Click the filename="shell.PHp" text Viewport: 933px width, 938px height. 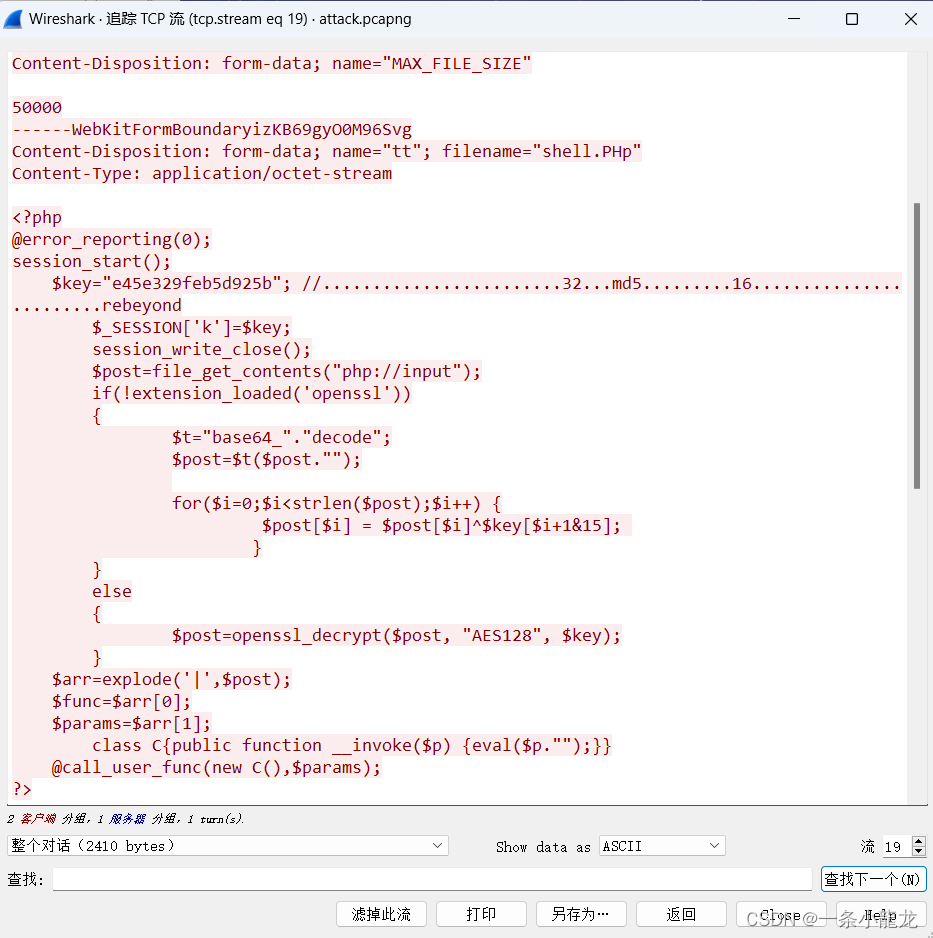(x=541, y=151)
